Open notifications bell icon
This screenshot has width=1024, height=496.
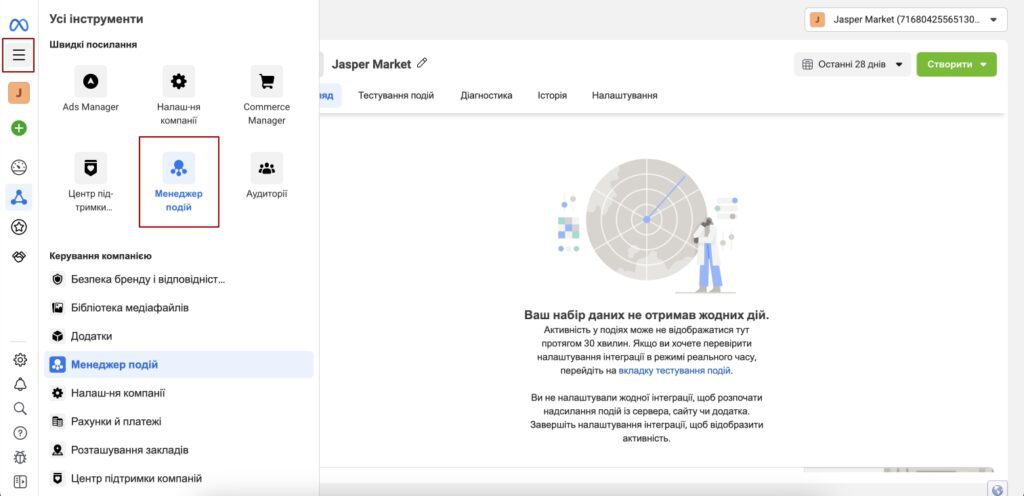coord(20,384)
